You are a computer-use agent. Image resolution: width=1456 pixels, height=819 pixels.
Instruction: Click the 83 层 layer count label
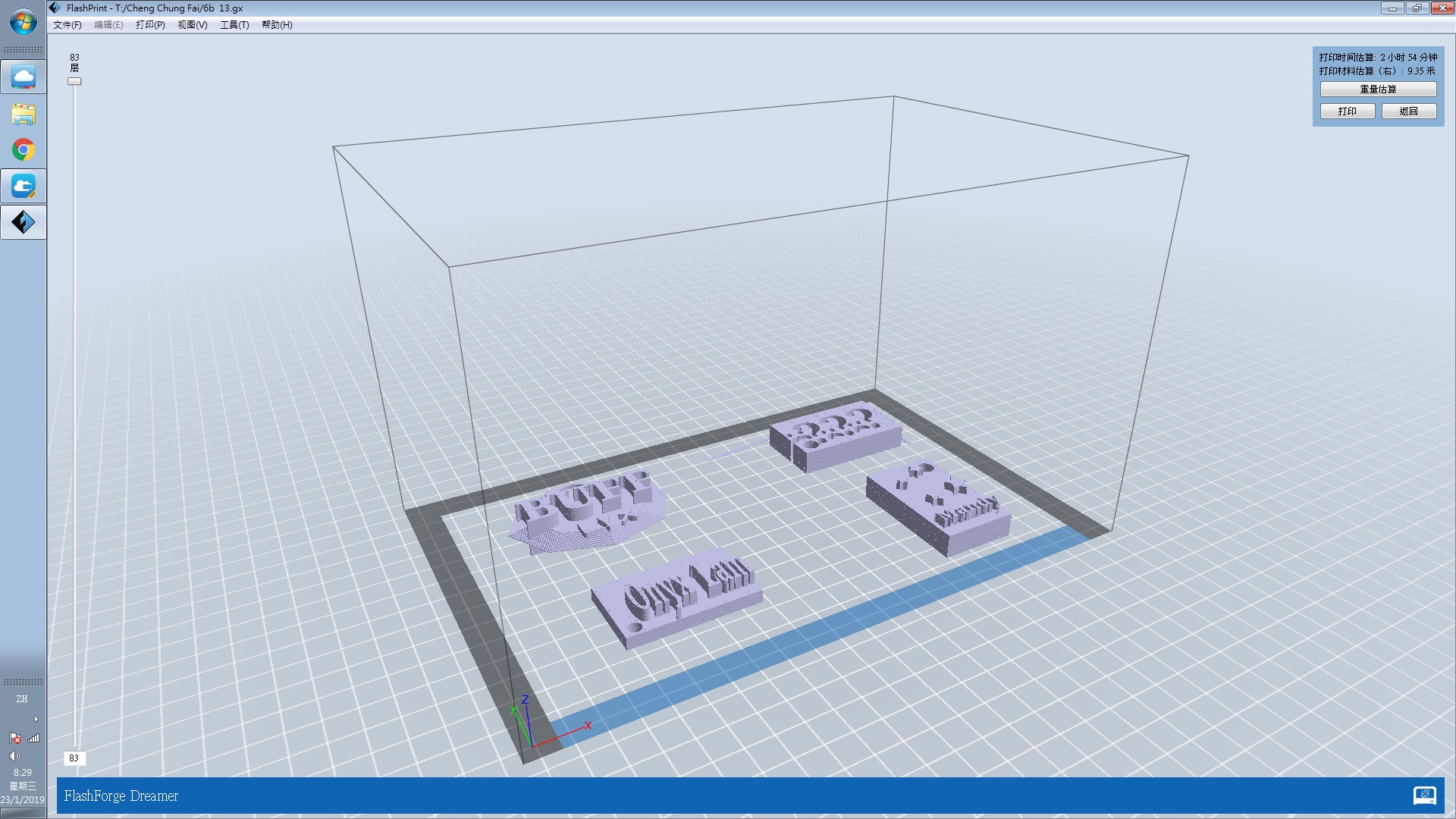(74, 63)
